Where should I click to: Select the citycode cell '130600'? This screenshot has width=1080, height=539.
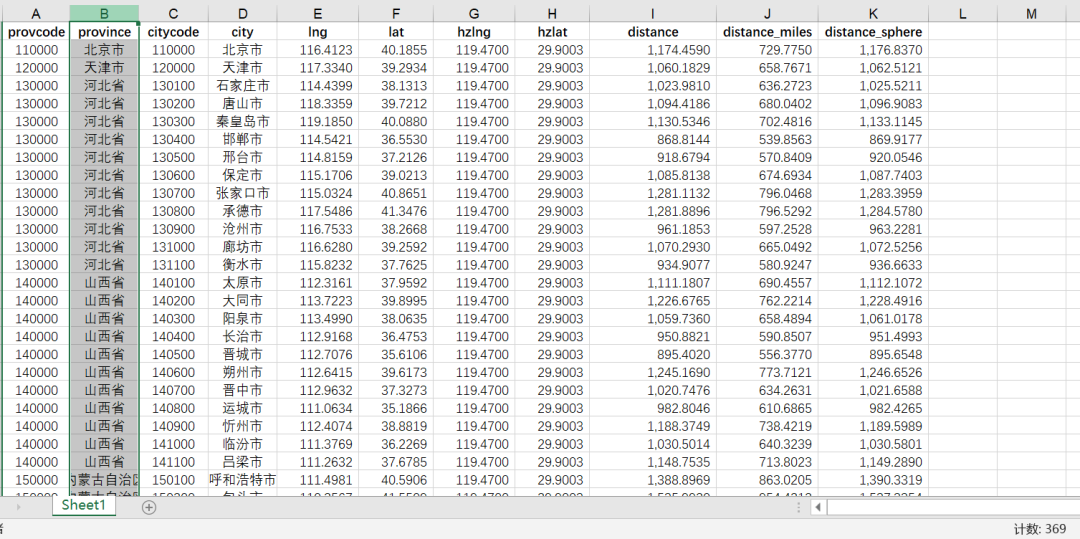174,175
